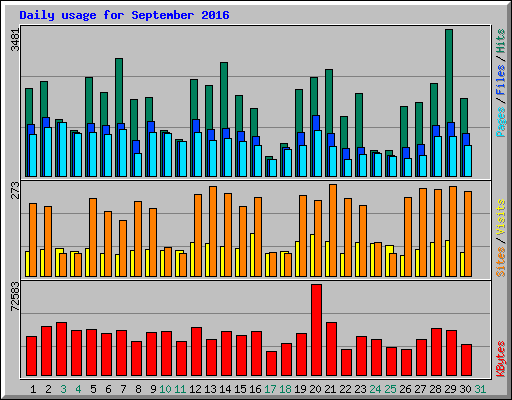Select the 72583 KBytes axis value
The image size is (512, 400).
[15, 296]
